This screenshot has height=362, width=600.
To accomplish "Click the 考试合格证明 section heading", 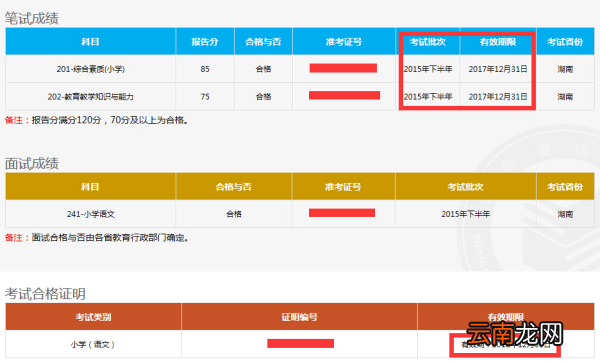I will coord(45,294).
